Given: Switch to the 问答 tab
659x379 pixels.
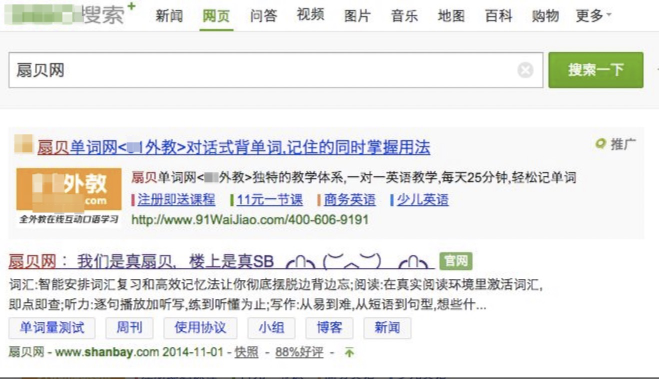Looking at the screenshot, I should [x=263, y=16].
